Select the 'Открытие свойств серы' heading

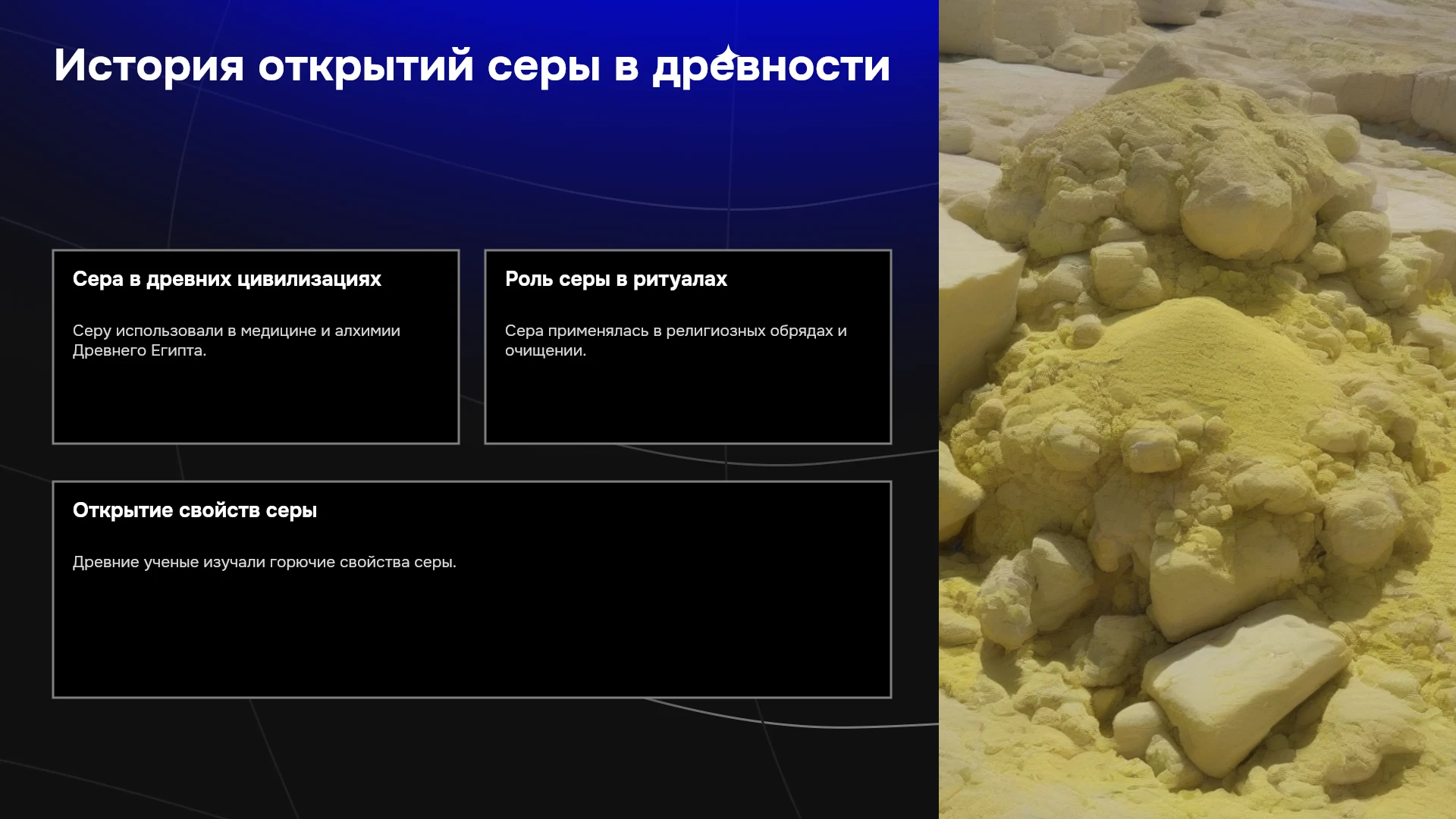pyautogui.click(x=195, y=510)
